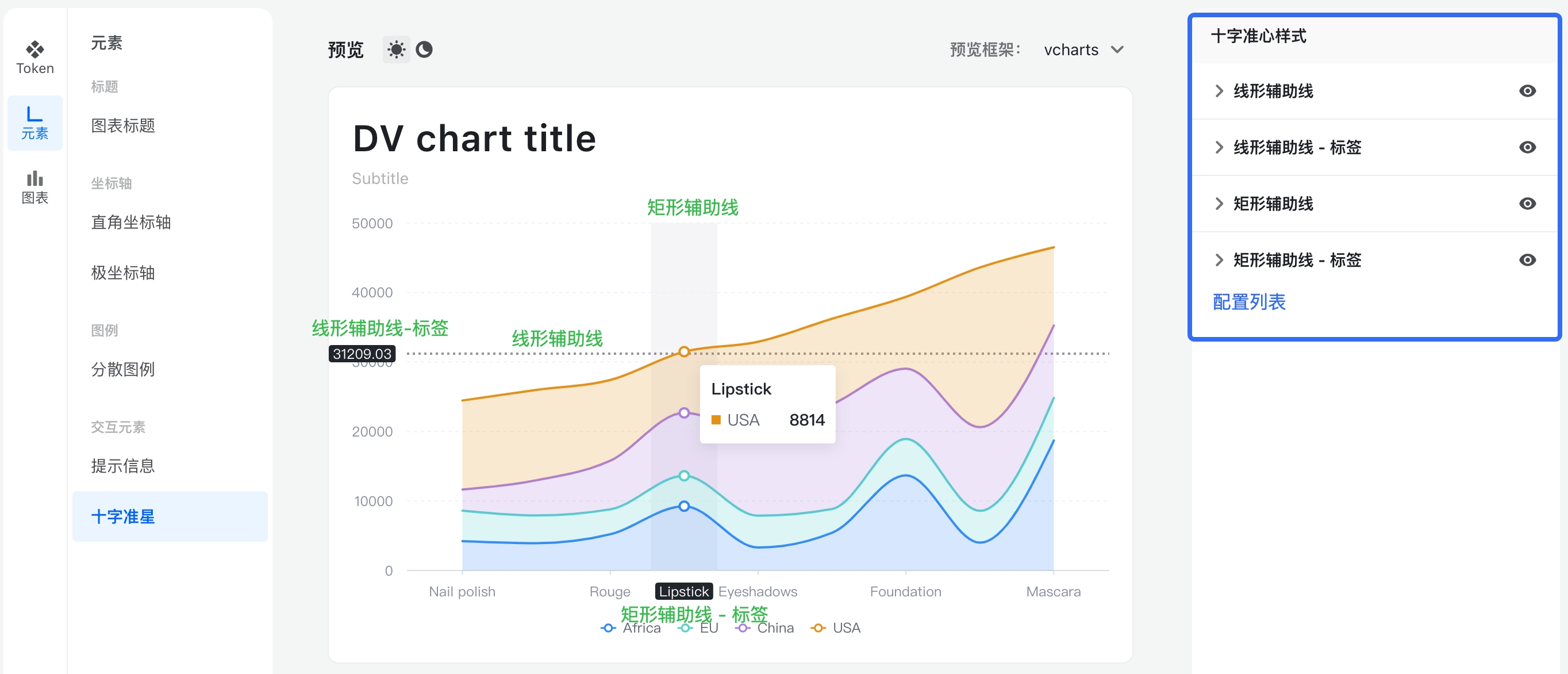Expand the 线形辅助线 settings row

coord(1219,91)
